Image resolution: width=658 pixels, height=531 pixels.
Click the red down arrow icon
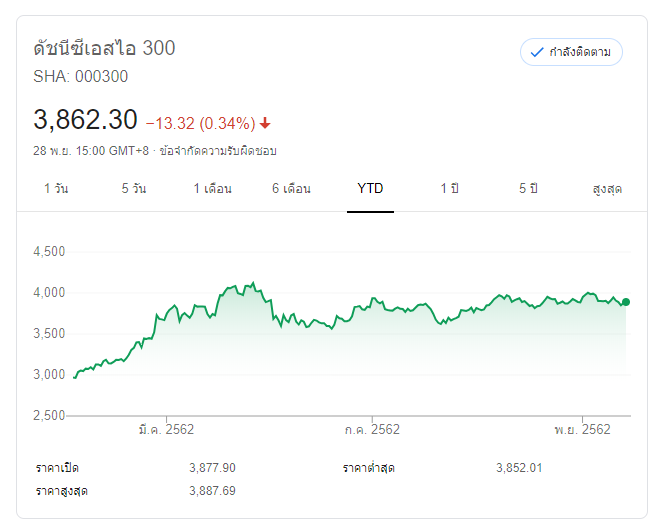[265, 124]
